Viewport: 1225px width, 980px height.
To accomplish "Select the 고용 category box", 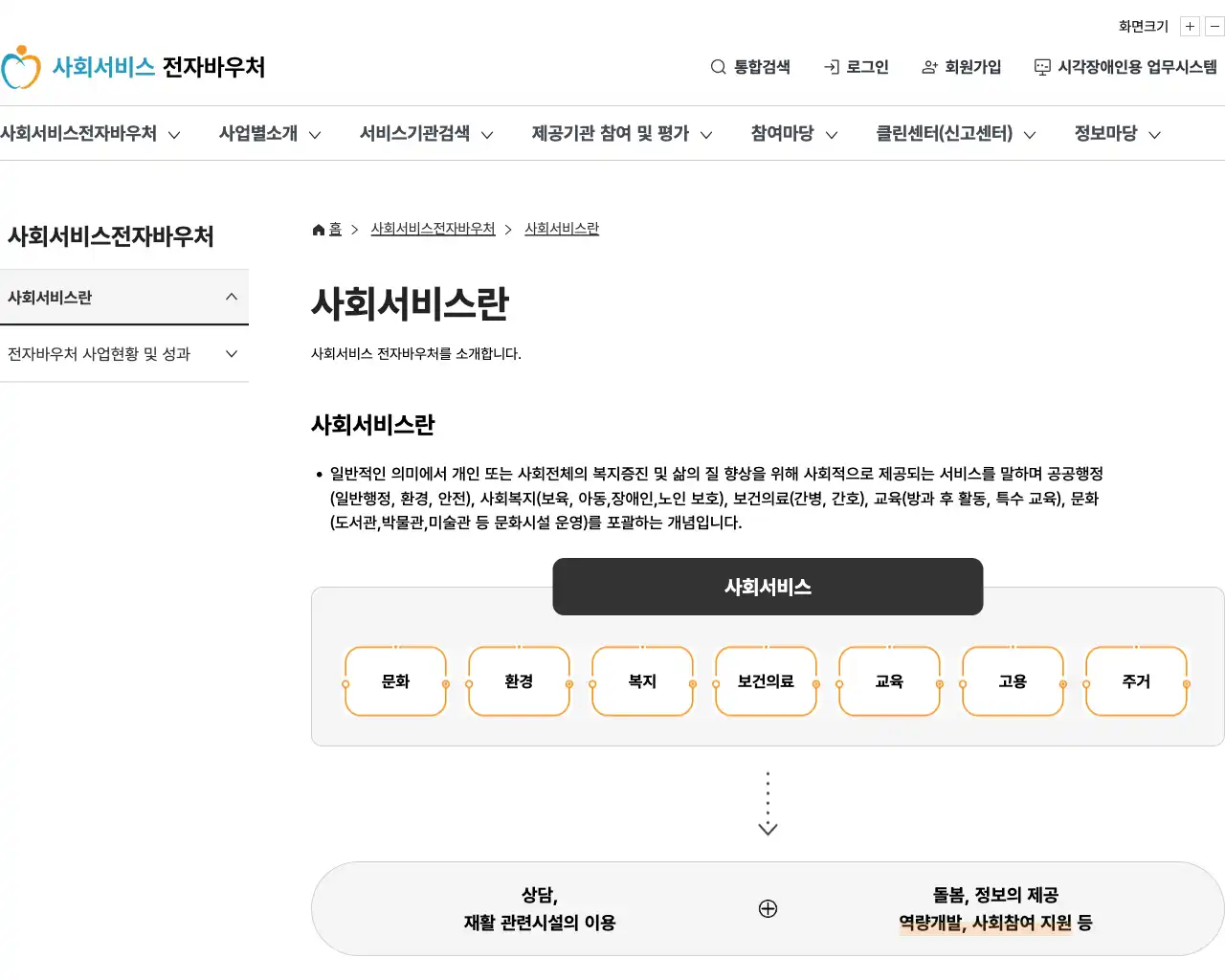I will pos(1013,681).
